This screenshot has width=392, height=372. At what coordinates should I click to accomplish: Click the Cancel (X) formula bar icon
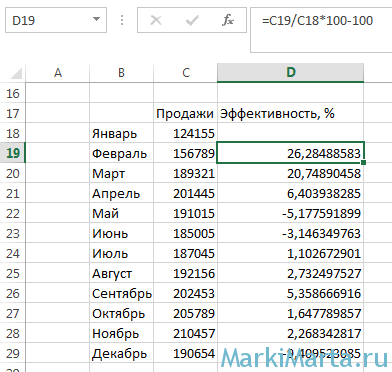click(x=156, y=20)
